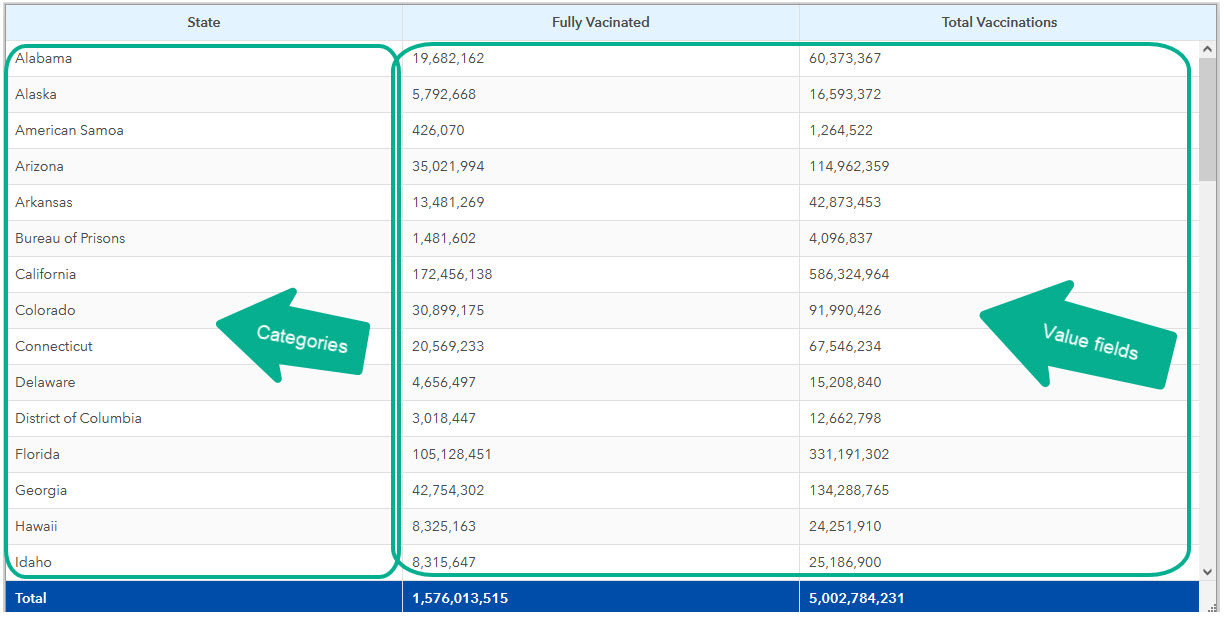Click the Bureau of Prisons entry

pos(70,238)
